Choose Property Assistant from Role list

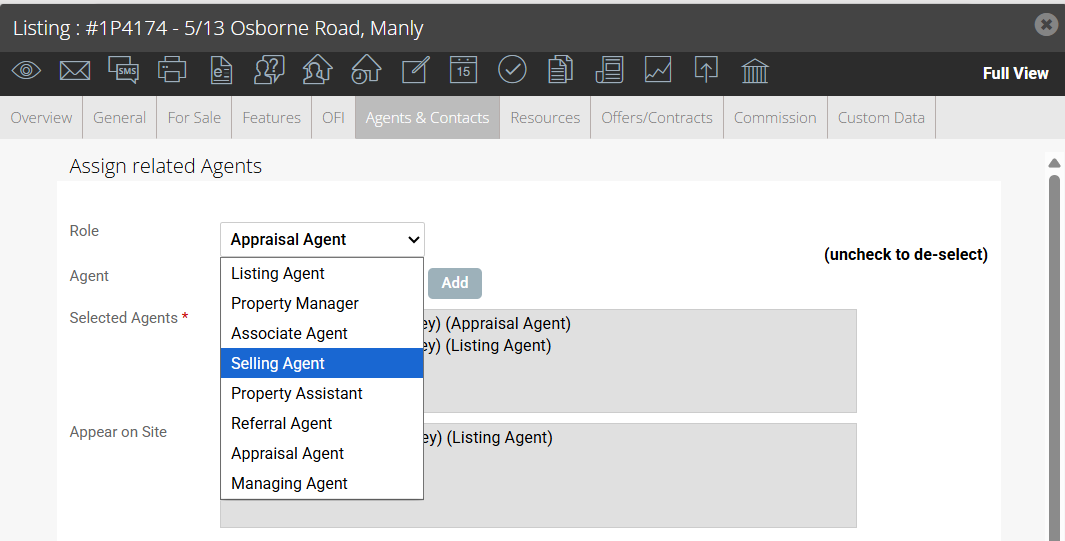click(x=322, y=393)
